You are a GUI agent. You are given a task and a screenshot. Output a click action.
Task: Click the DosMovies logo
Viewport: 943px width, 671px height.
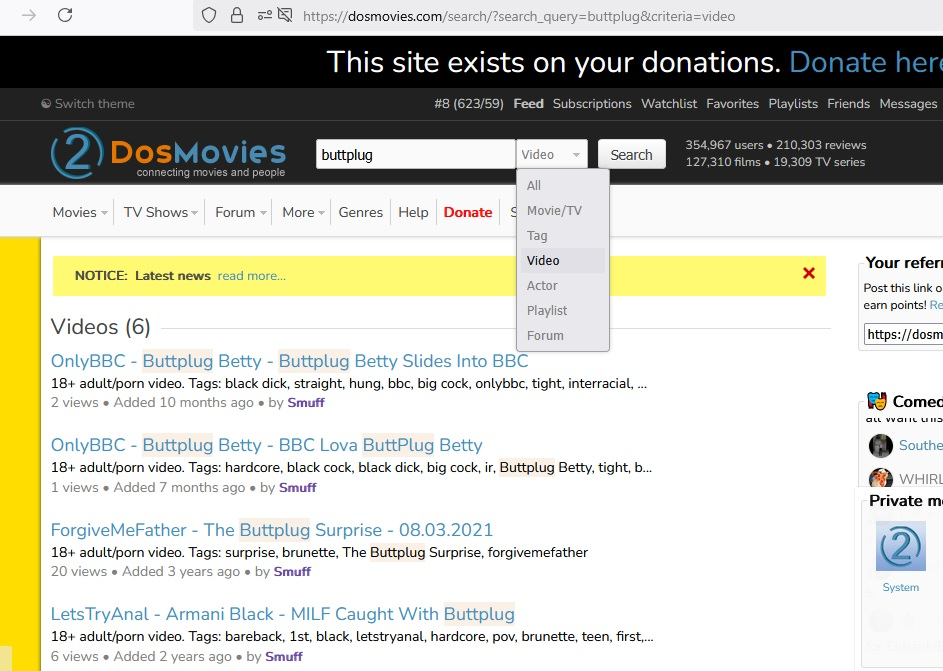[x=168, y=153]
